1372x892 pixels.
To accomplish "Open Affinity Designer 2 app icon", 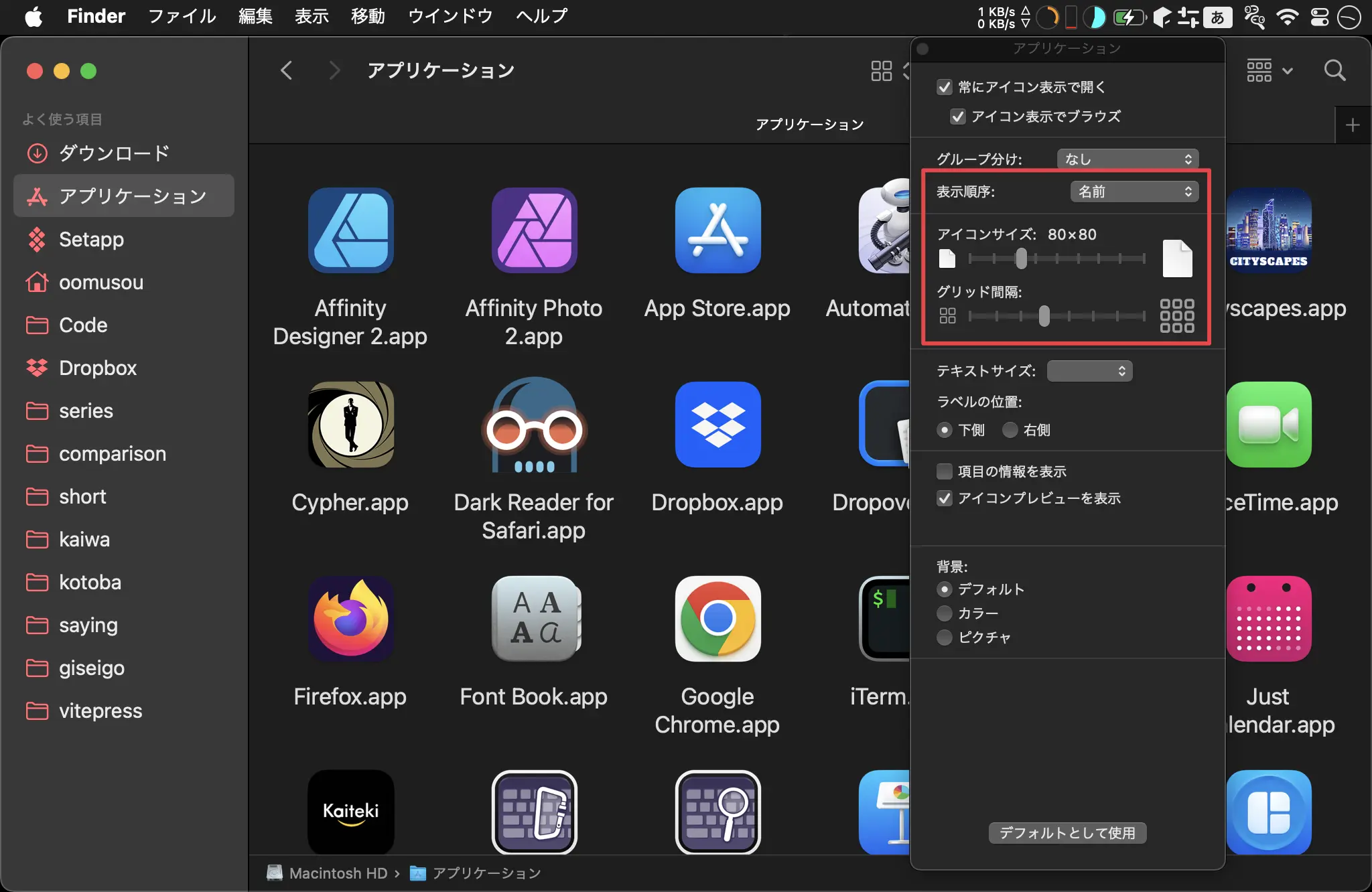I will [350, 230].
